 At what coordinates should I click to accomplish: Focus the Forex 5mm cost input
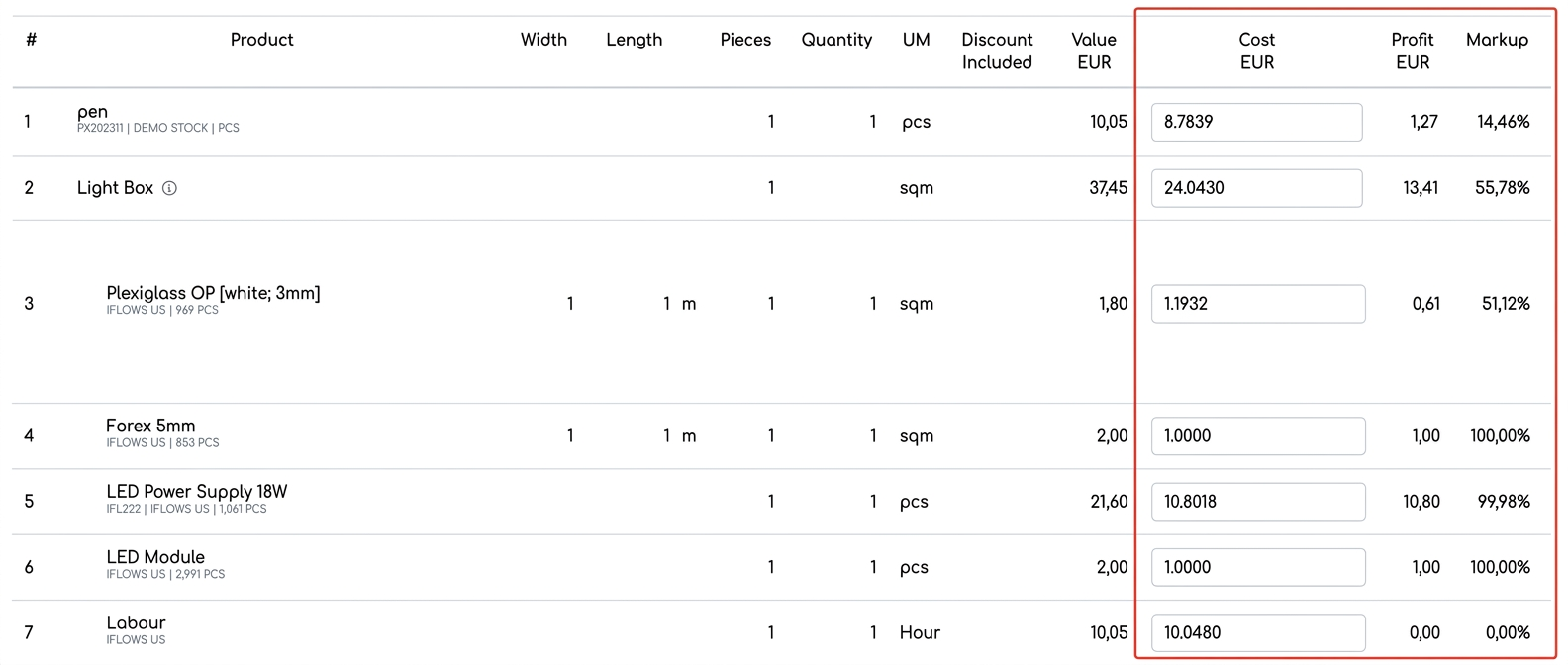[1258, 435]
